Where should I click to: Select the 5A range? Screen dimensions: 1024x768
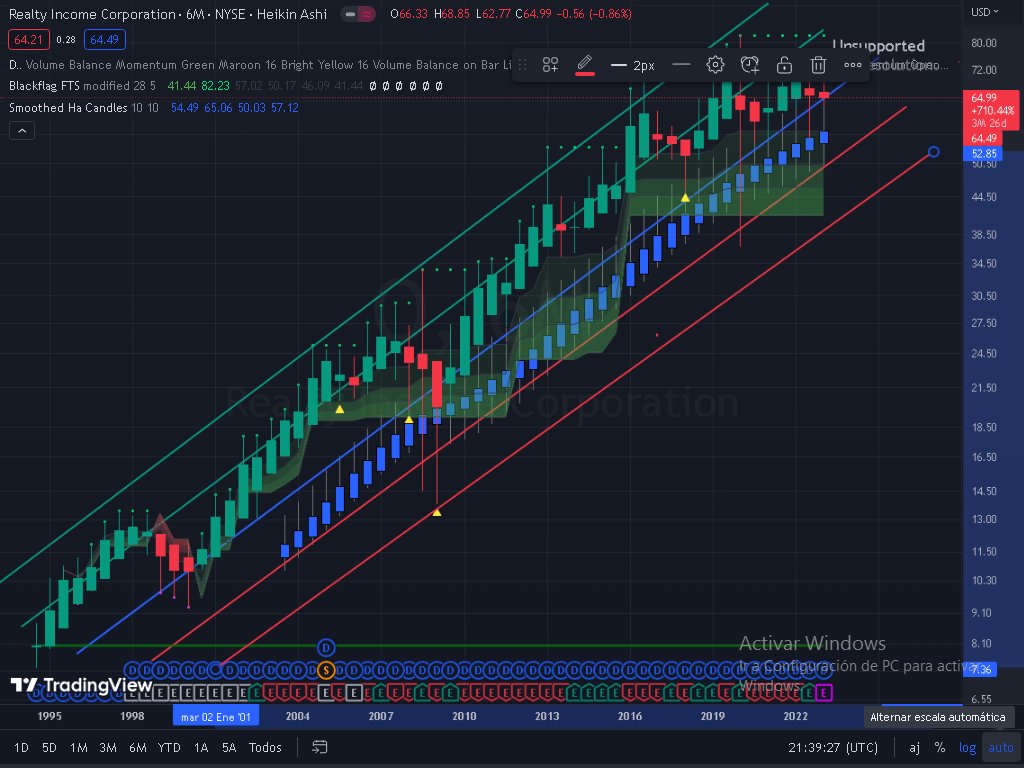pos(229,747)
